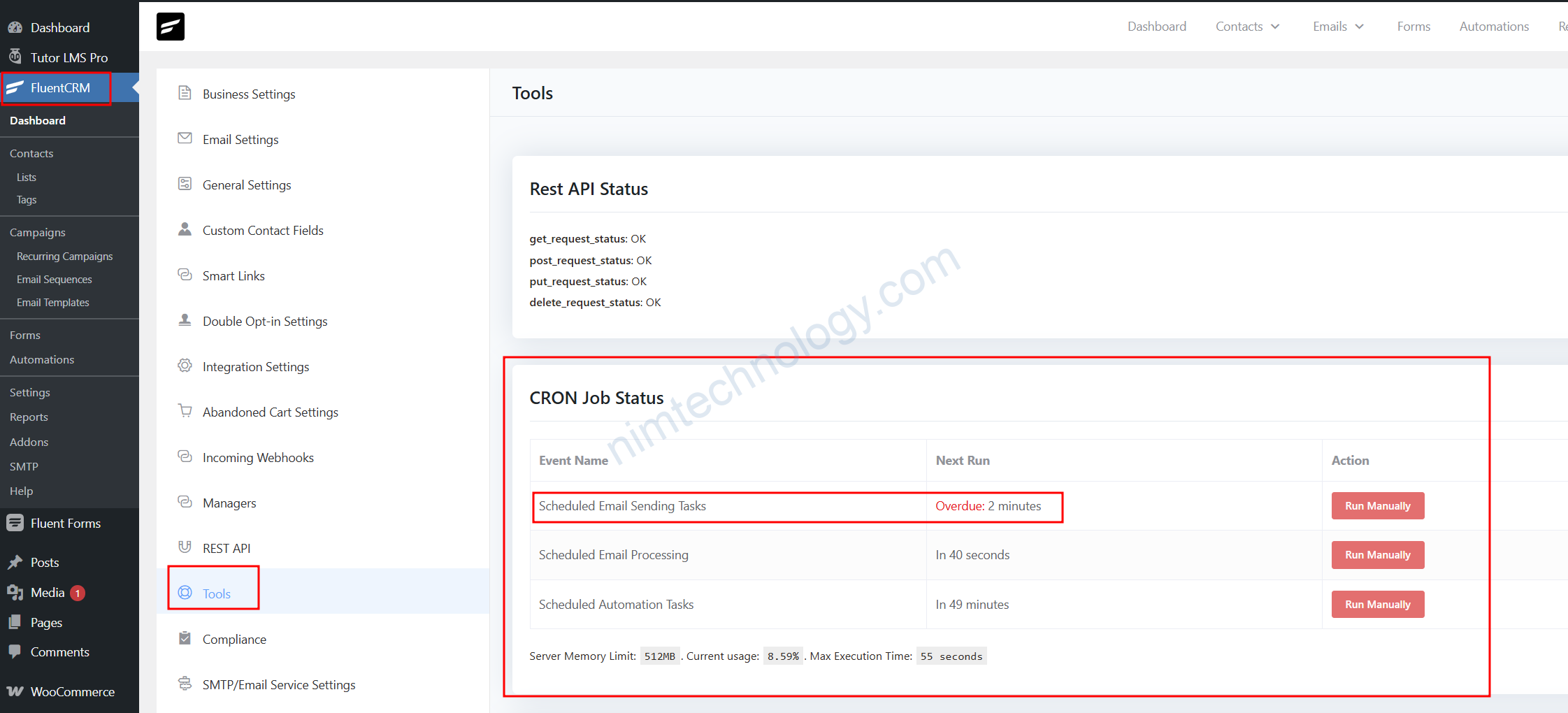Click the WooCommerce icon in admin sidebar
Image resolution: width=1568 pixels, height=713 pixels.
point(15,691)
